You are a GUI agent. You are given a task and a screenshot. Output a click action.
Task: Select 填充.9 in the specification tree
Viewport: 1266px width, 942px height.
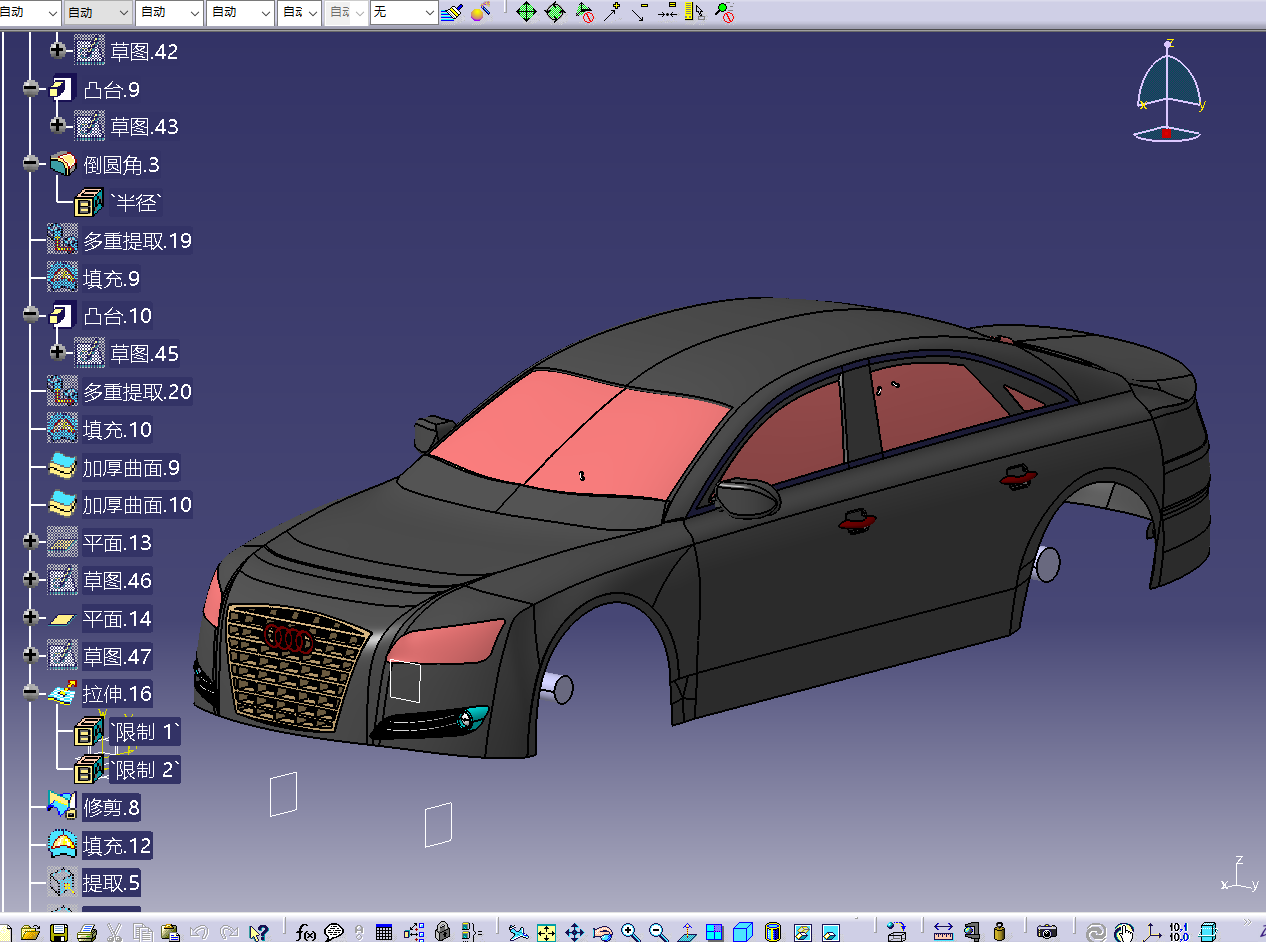[x=110, y=279]
